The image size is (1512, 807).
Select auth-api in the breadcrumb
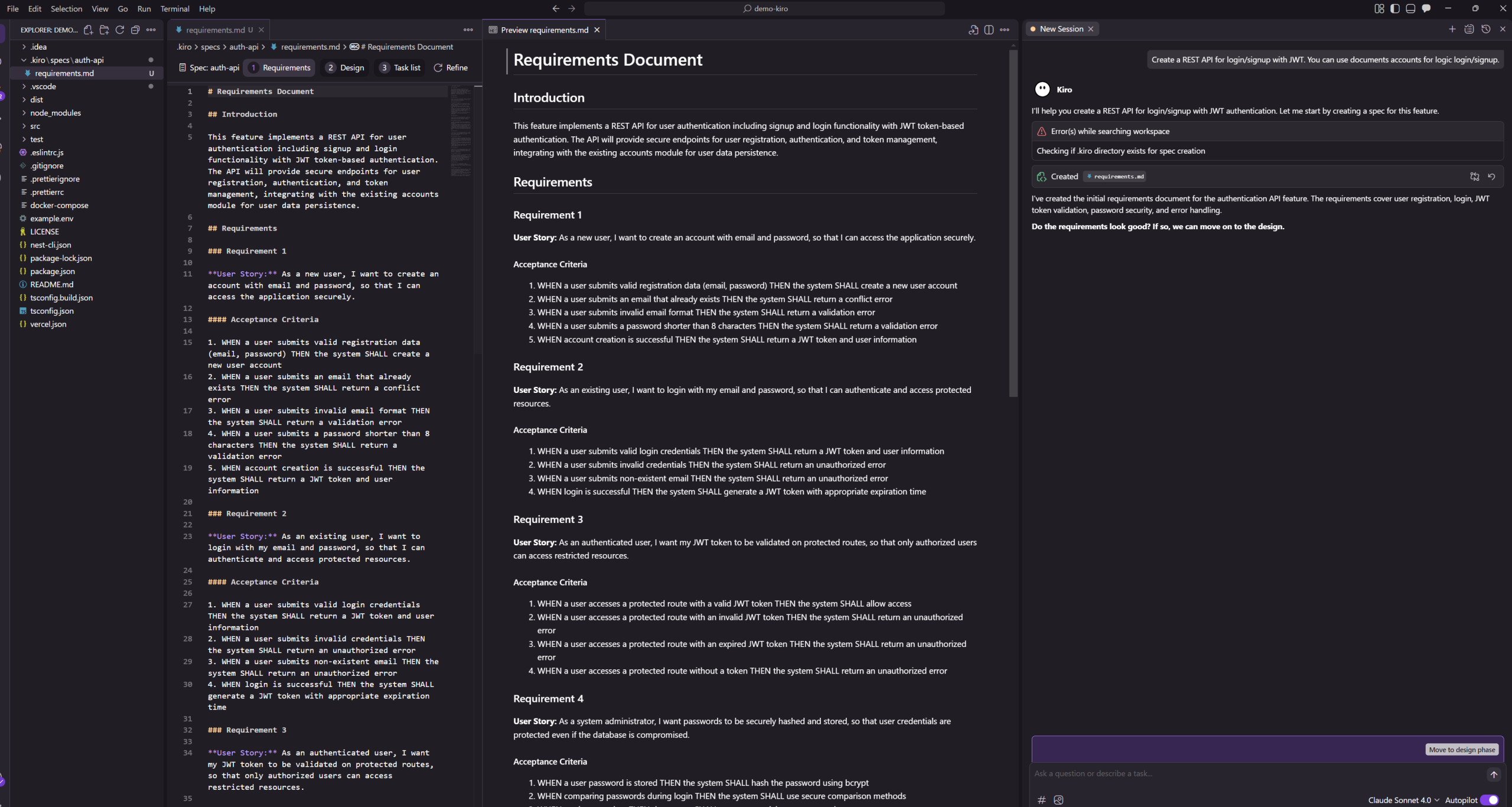pos(244,47)
